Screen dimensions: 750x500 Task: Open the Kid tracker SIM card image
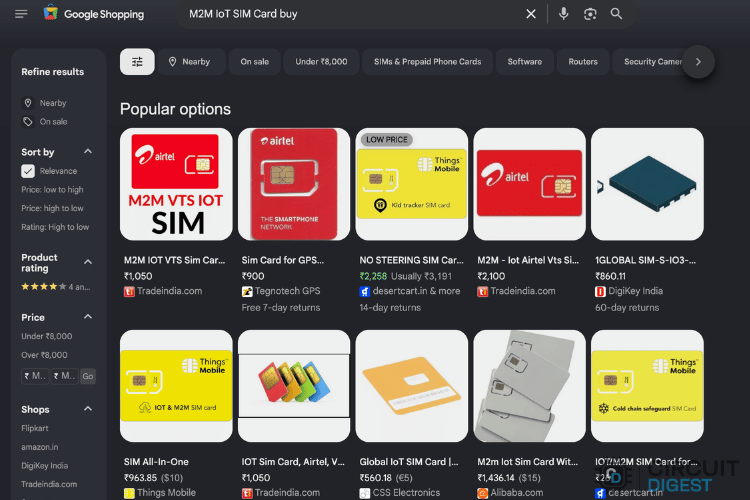coord(412,184)
